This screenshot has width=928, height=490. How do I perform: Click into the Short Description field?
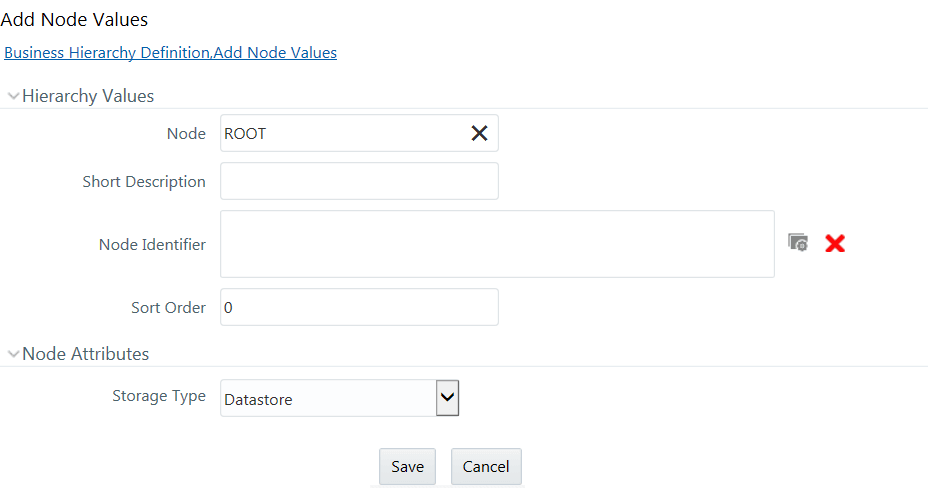pos(359,181)
